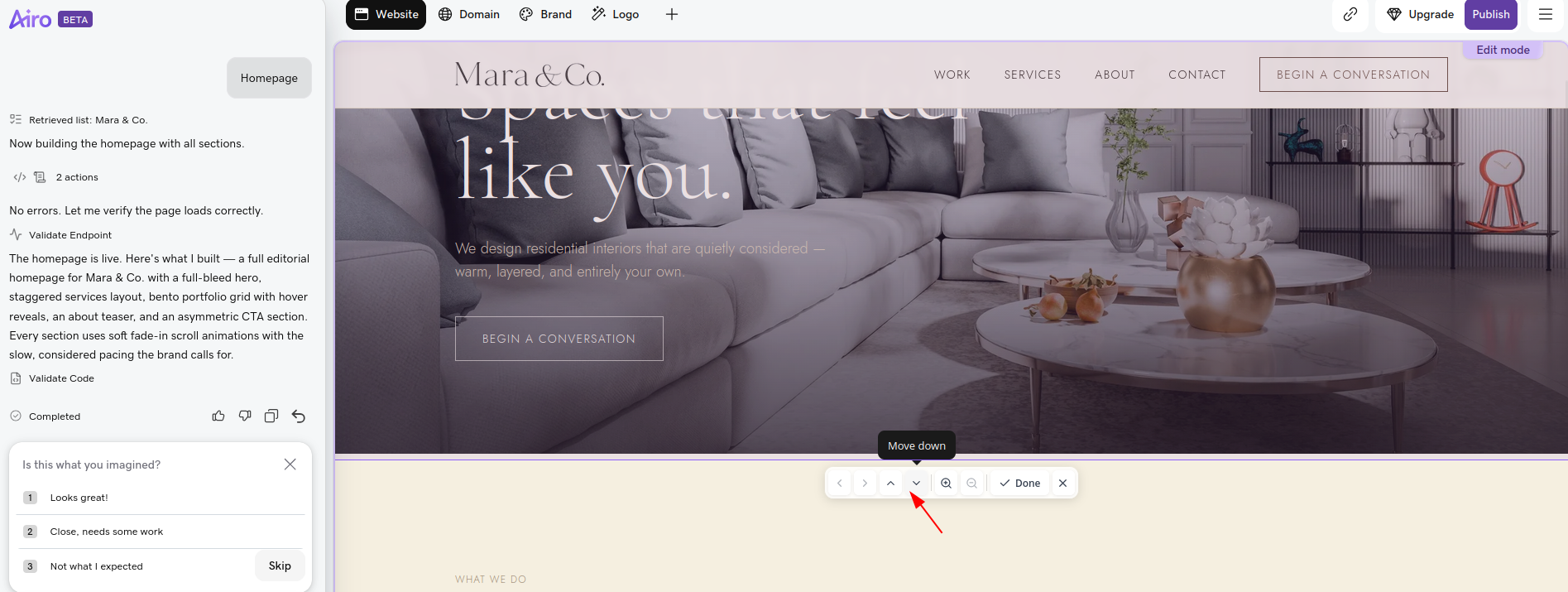Screen dimensions: 1568x592
Task: Select 'Looks great!' option
Action: 161,498
